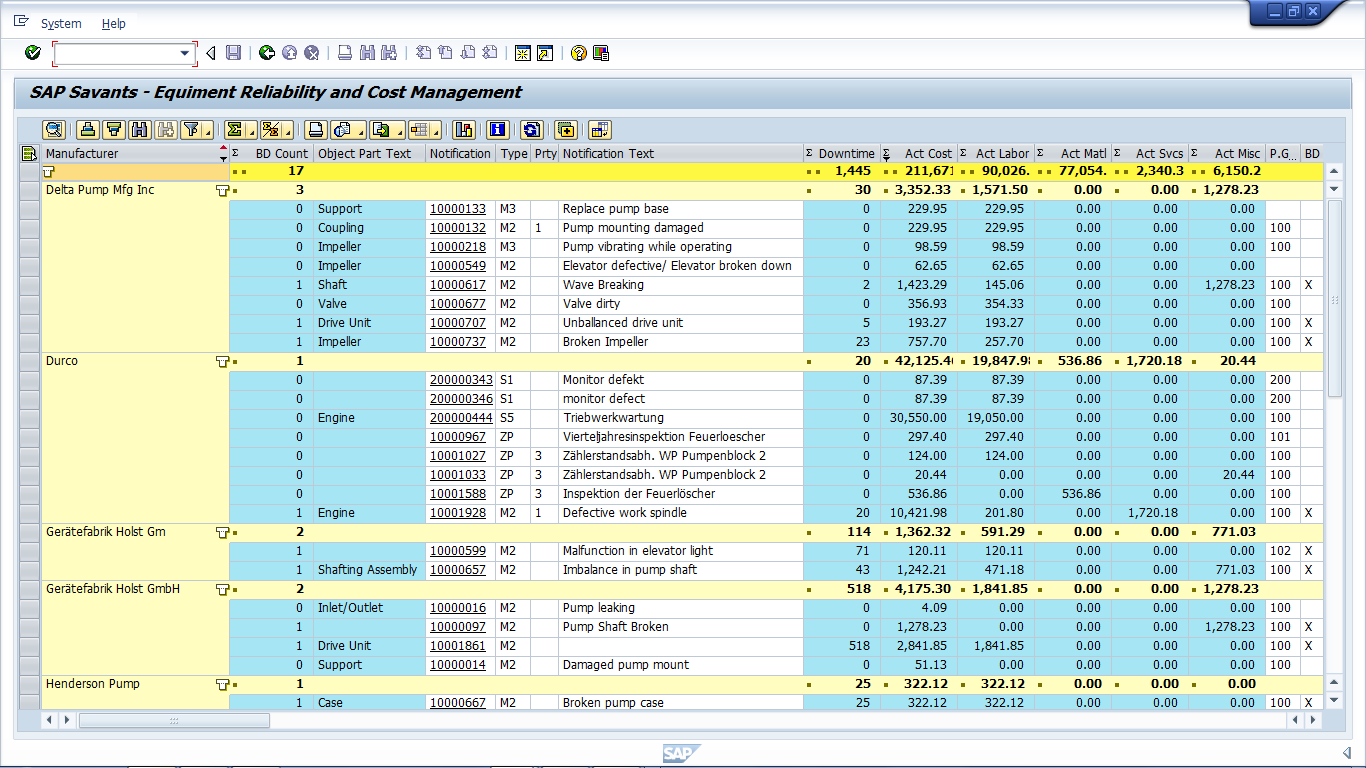Open the Subtotals dropdown arrow
The image size is (1366, 768).
288,130
